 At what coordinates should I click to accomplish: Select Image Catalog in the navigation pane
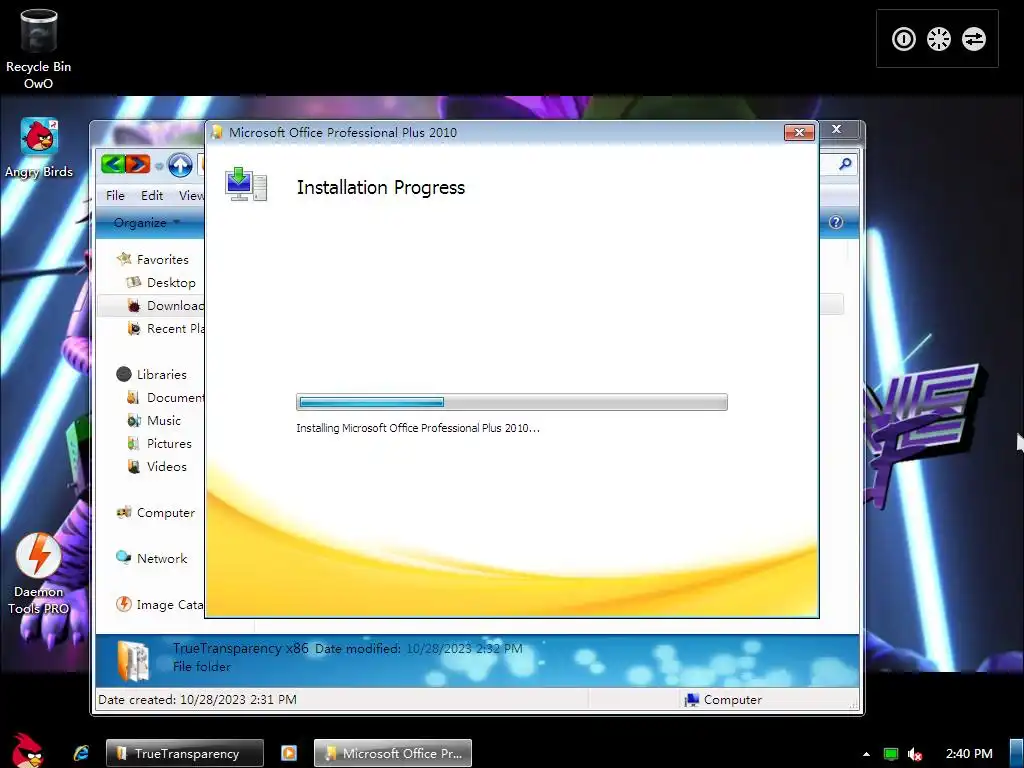tap(160, 605)
